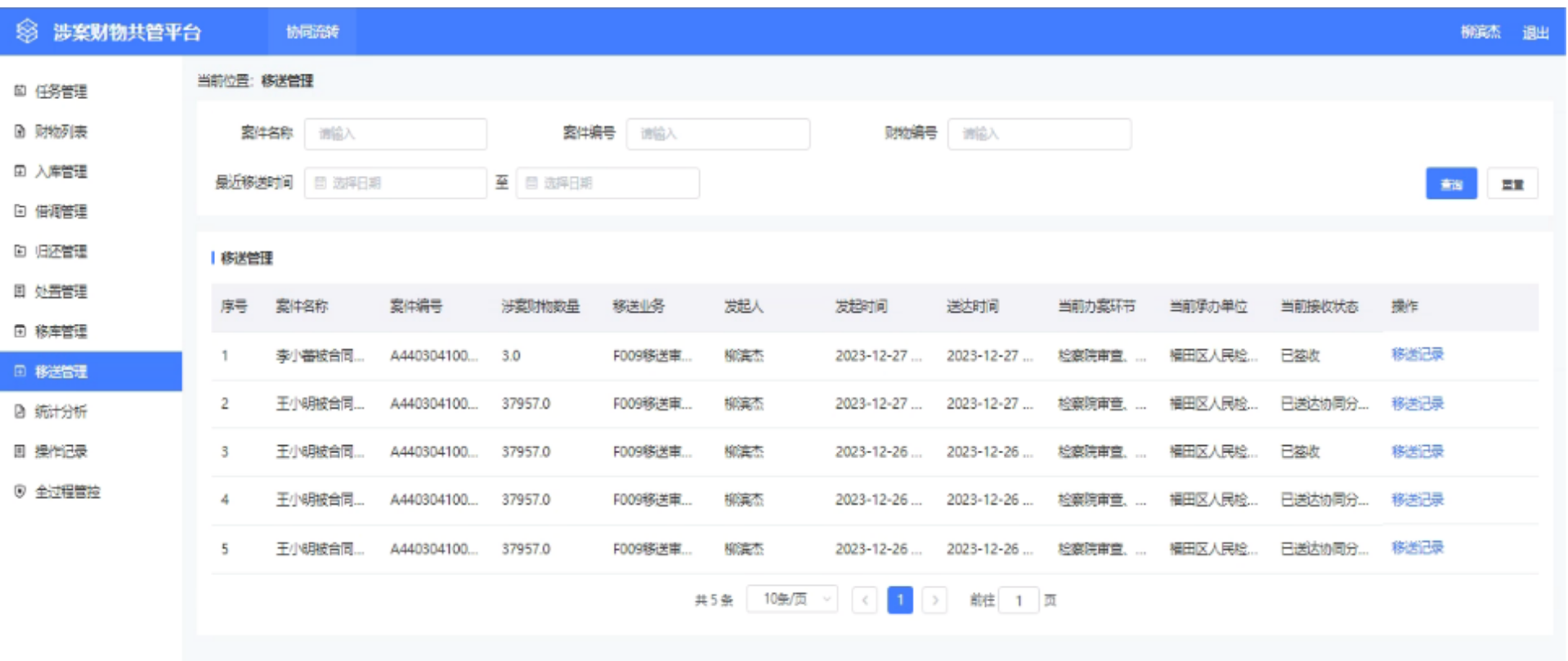Click the 全过程管控 shield icon

[x=20, y=491]
